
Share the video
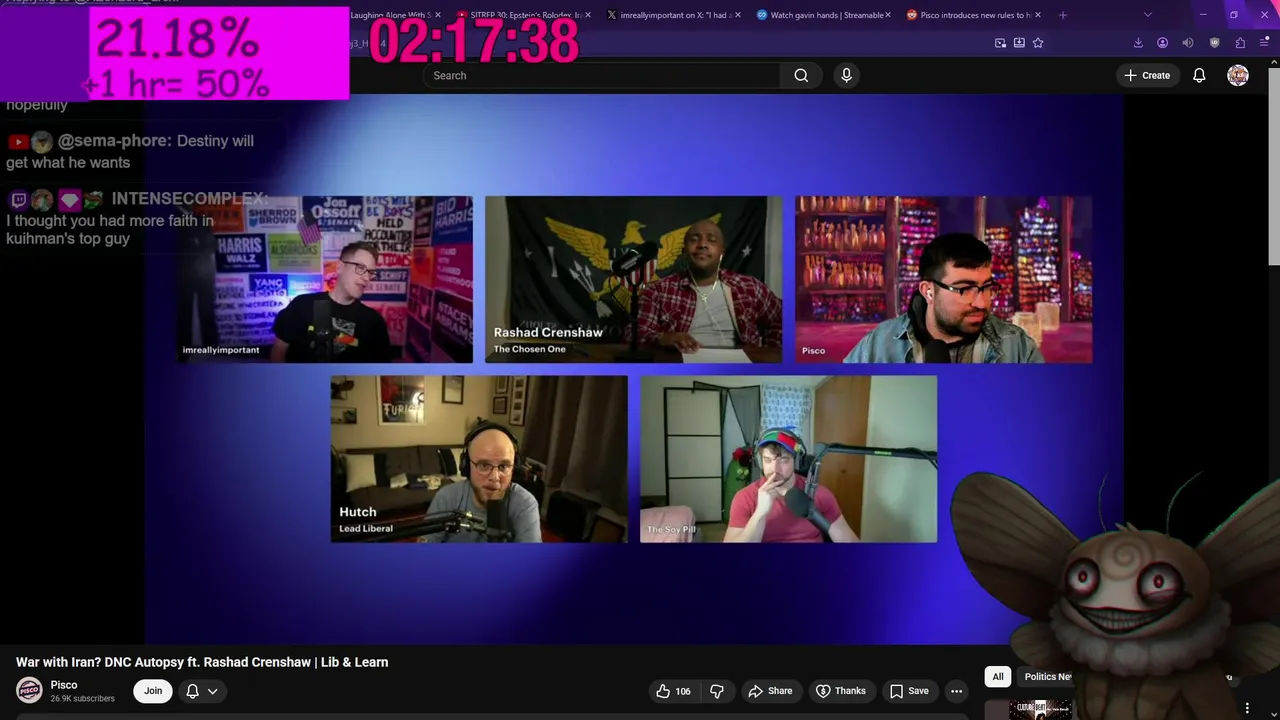tap(770, 691)
